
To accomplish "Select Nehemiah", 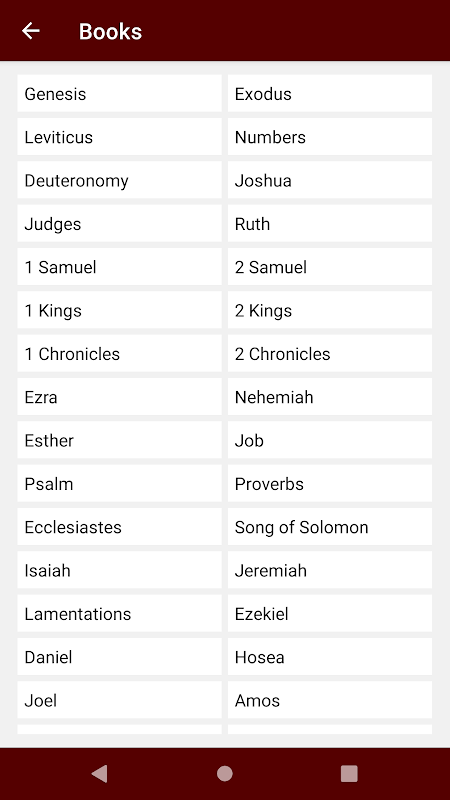I will tap(330, 397).
